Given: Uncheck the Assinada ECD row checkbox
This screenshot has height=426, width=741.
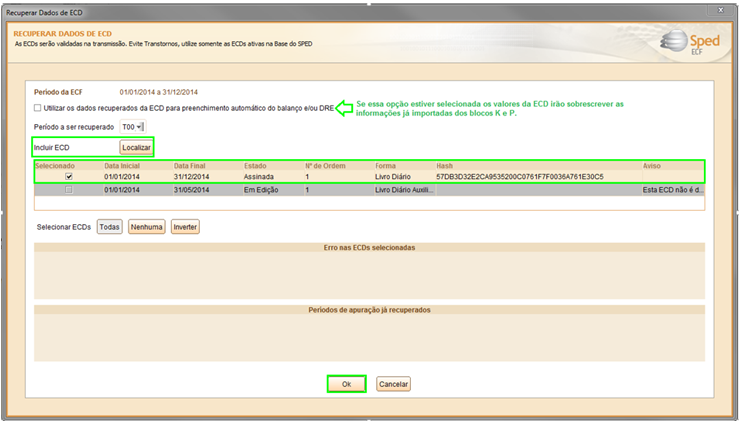Looking at the screenshot, I should pyautogui.click(x=69, y=176).
